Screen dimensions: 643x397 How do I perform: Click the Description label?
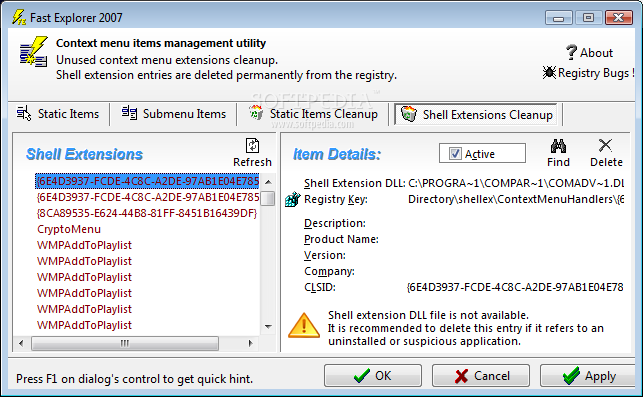pyautogui.click(x=335, y=224)
